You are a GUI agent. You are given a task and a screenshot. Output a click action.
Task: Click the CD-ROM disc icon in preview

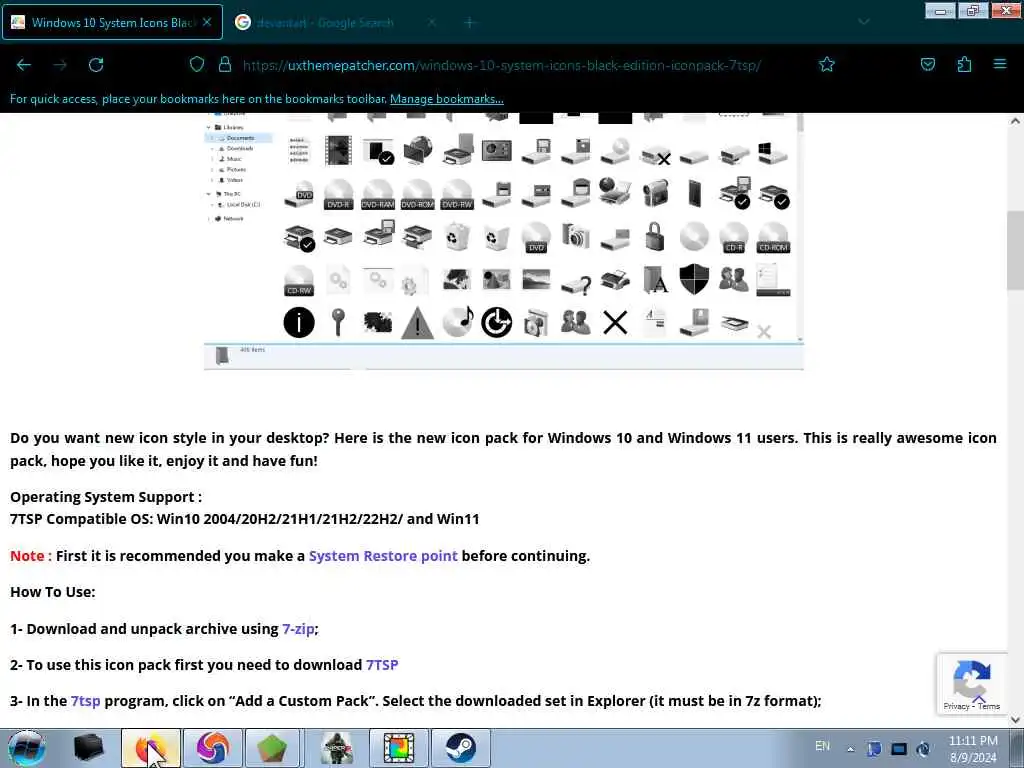(x=774, y=237)
